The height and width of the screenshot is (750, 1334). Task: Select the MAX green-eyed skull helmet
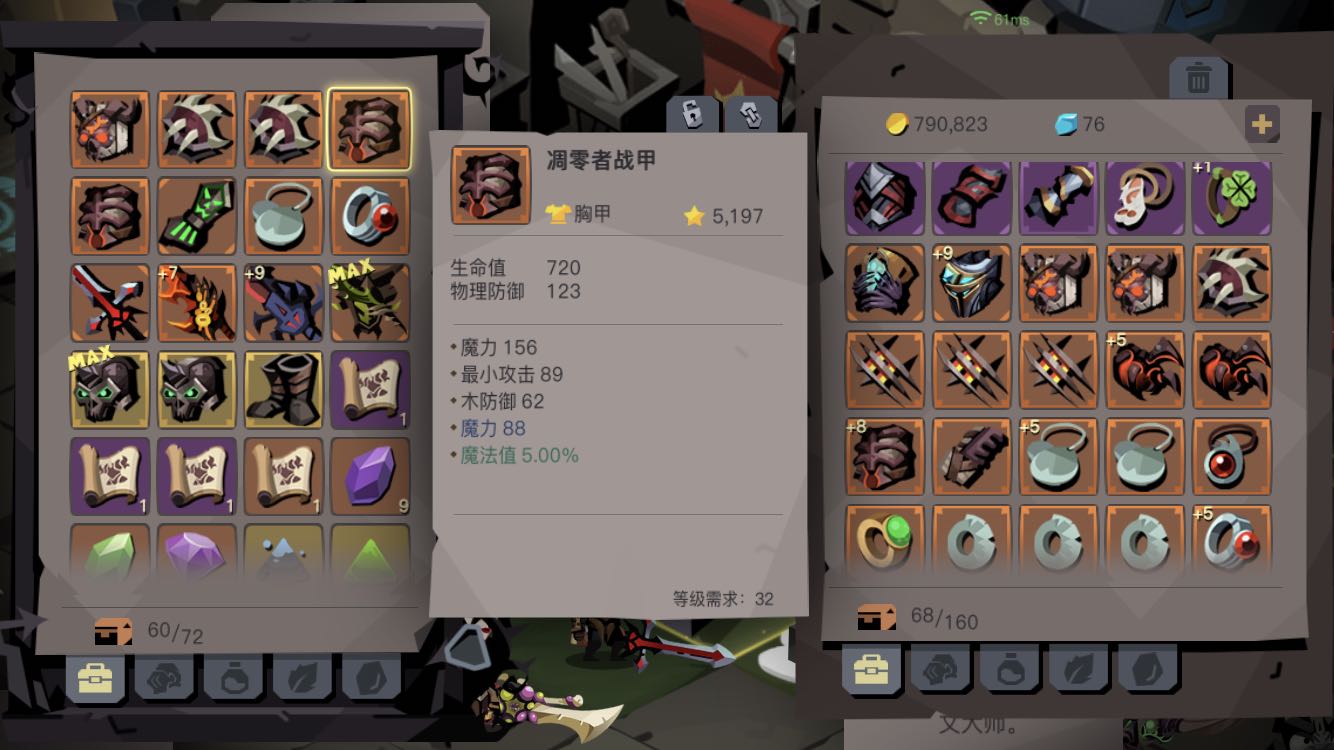(110, 389)
